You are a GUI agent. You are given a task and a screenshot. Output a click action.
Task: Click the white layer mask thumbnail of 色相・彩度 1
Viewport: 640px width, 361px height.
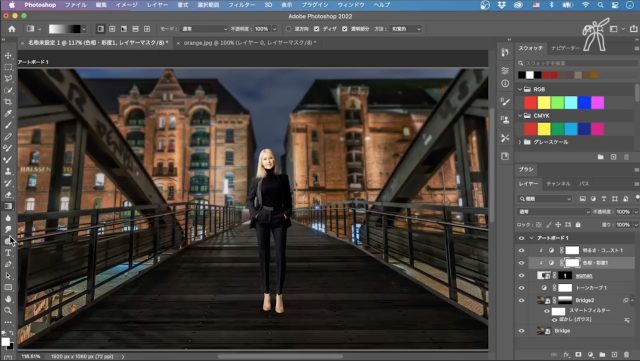(x=572, y=263)
